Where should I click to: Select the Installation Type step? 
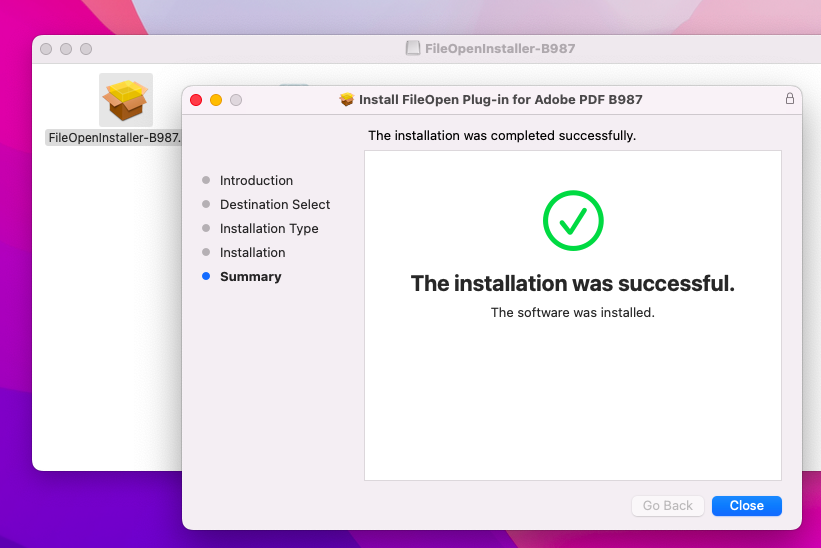[x=269, y=228]
